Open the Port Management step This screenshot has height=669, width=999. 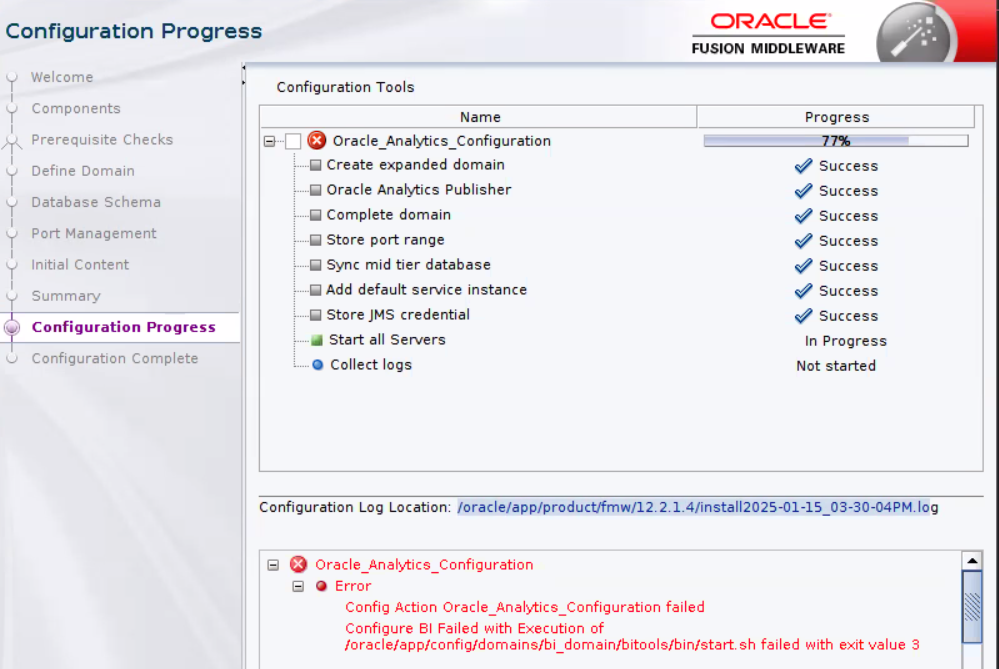click(x=94, y=233)
